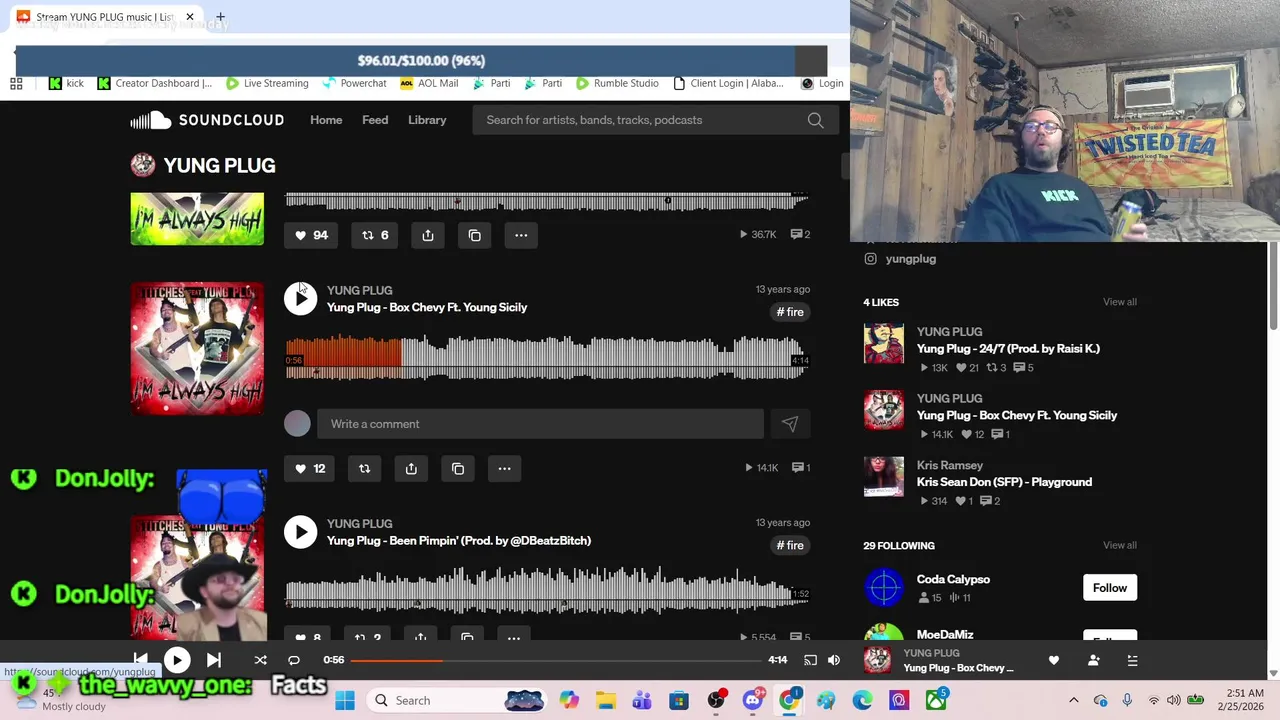Image resolution: width=1280 pixels, height=720 pixels.
Task: Close the Stream YUNG PLUG music tab
Action: coord(189,17)
